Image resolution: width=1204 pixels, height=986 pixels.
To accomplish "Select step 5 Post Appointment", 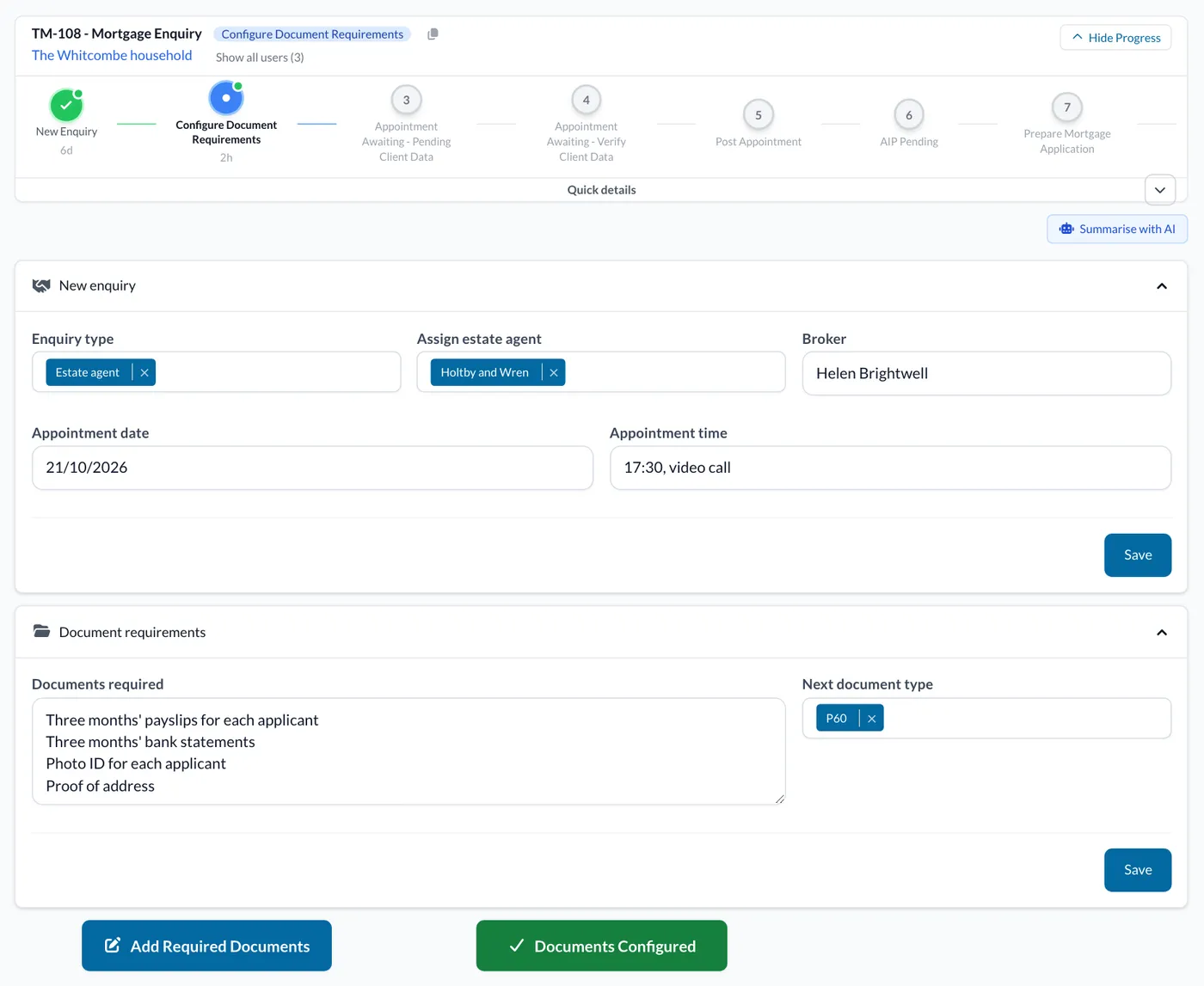I will (x=759, y=115).
